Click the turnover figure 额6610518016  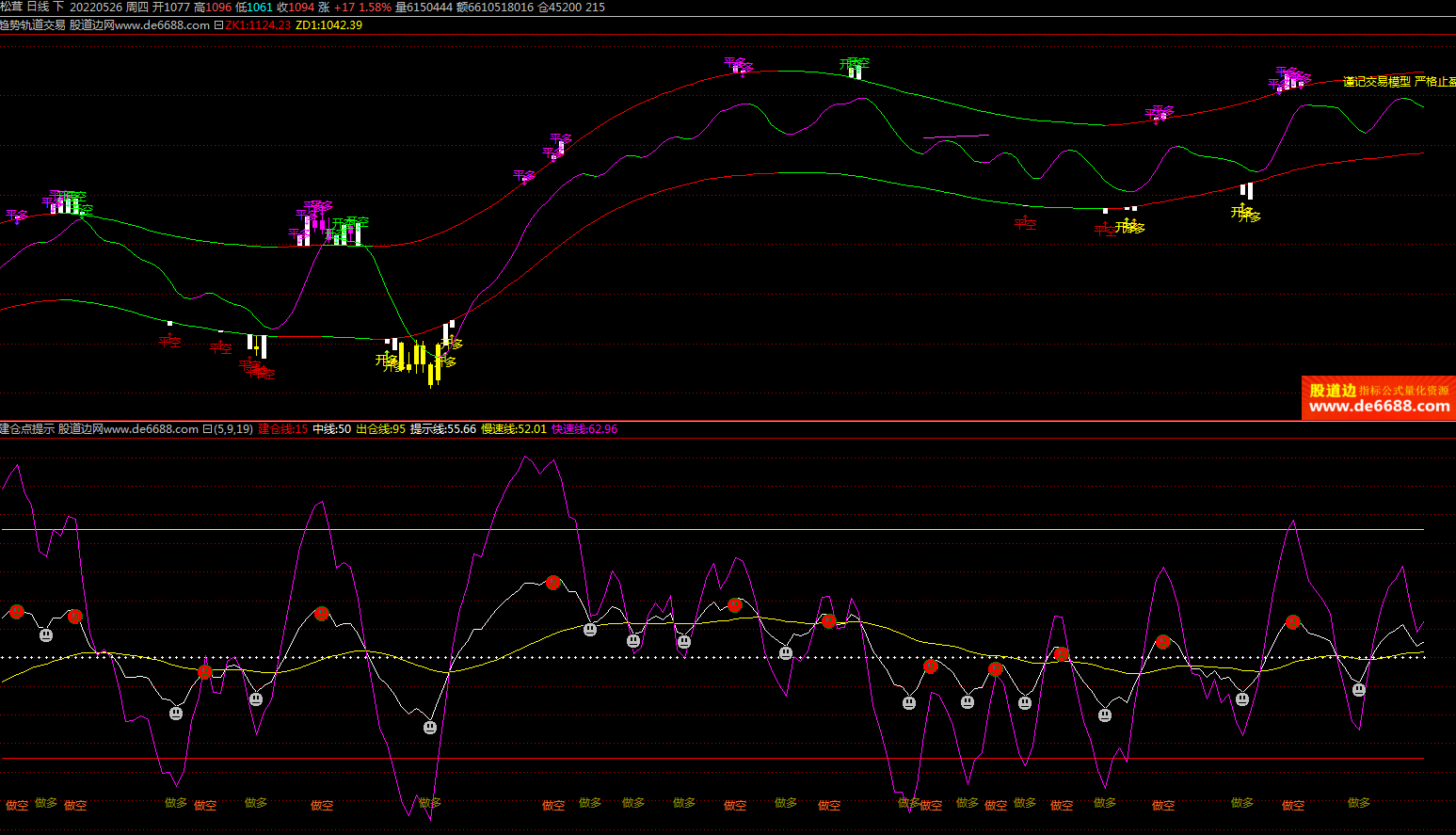(495, 7)
